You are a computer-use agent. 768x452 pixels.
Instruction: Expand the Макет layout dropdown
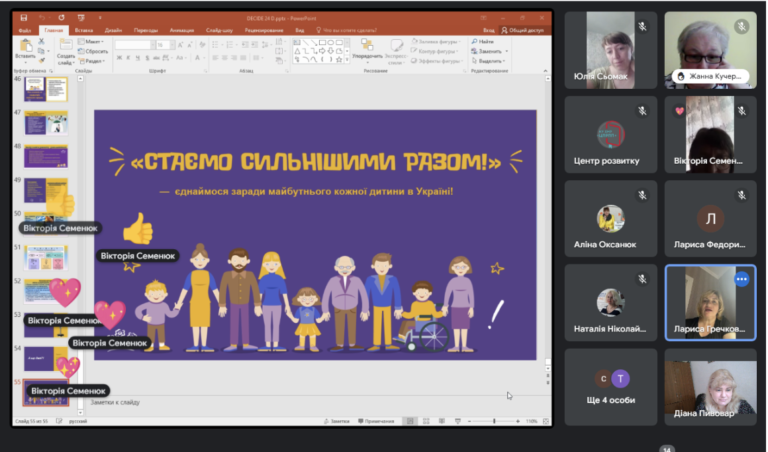(x=91, y=42)
